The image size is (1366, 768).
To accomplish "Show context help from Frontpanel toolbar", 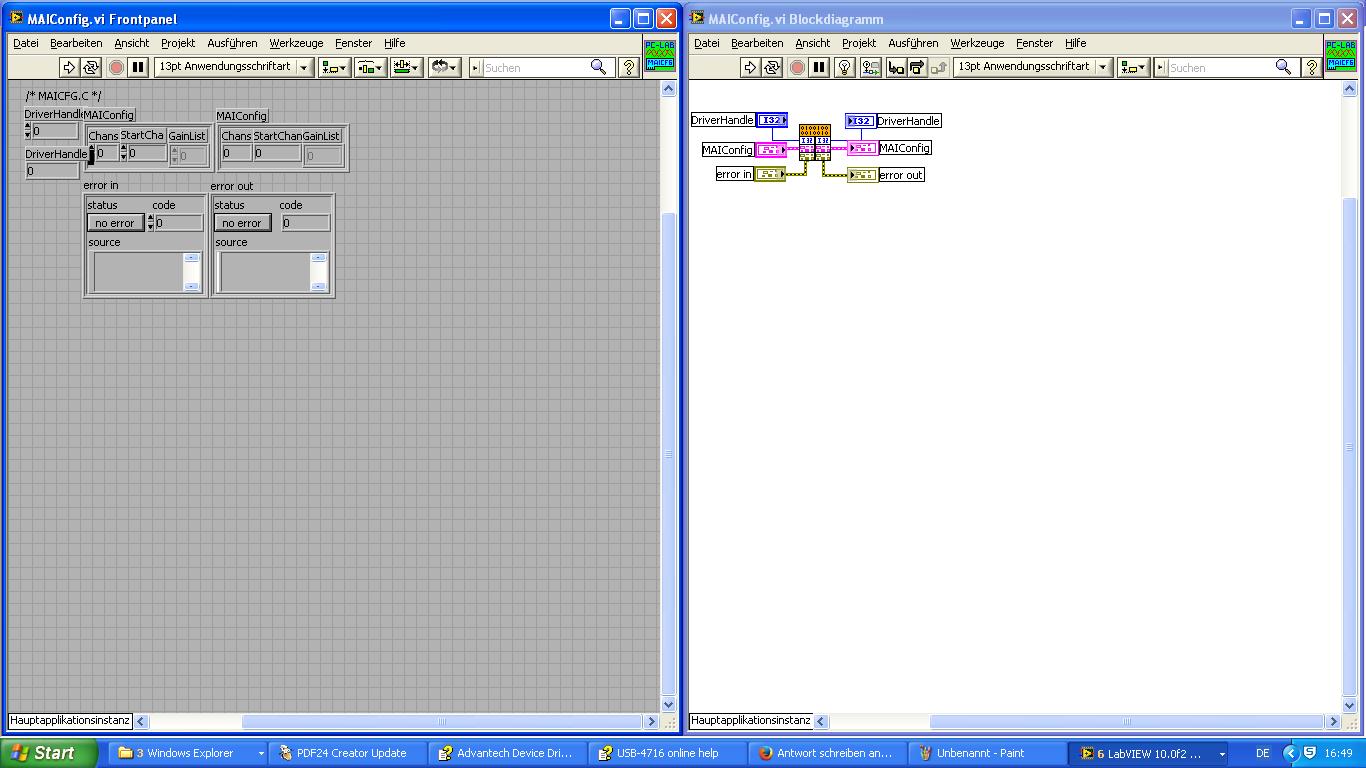I will (628, 67).
